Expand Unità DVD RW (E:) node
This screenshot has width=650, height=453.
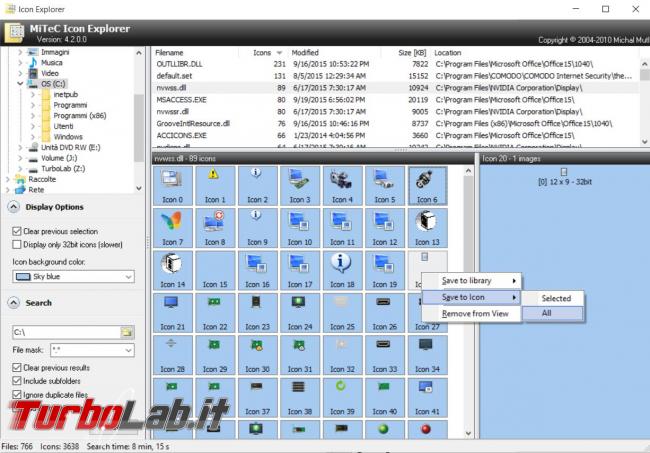(x=20, y=147)
